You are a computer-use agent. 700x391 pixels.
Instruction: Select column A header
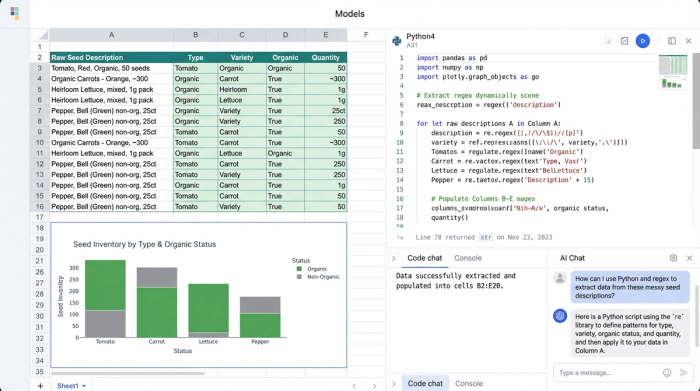coord(111,35)
